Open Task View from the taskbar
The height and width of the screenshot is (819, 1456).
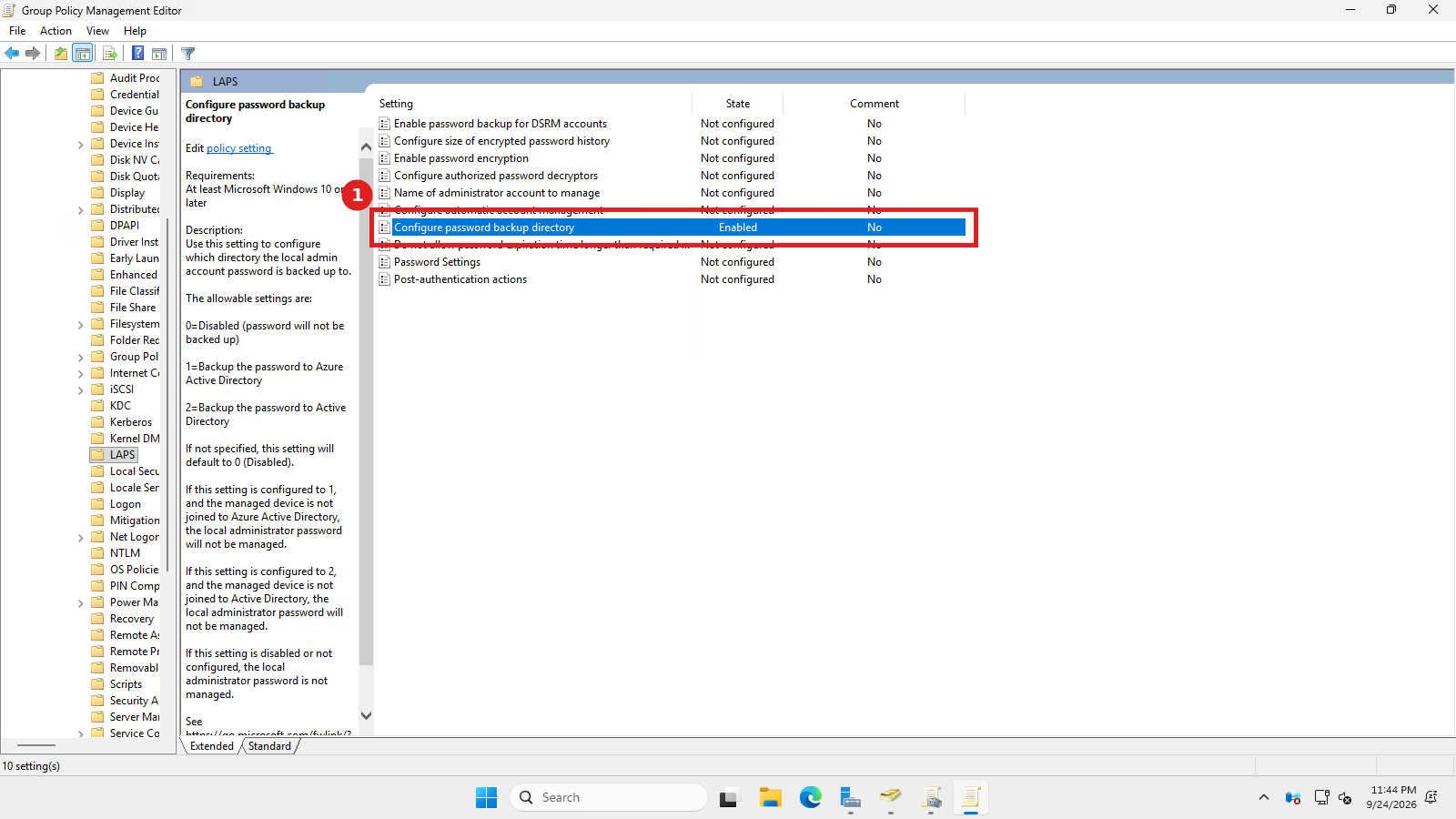[x=729, y=797]
